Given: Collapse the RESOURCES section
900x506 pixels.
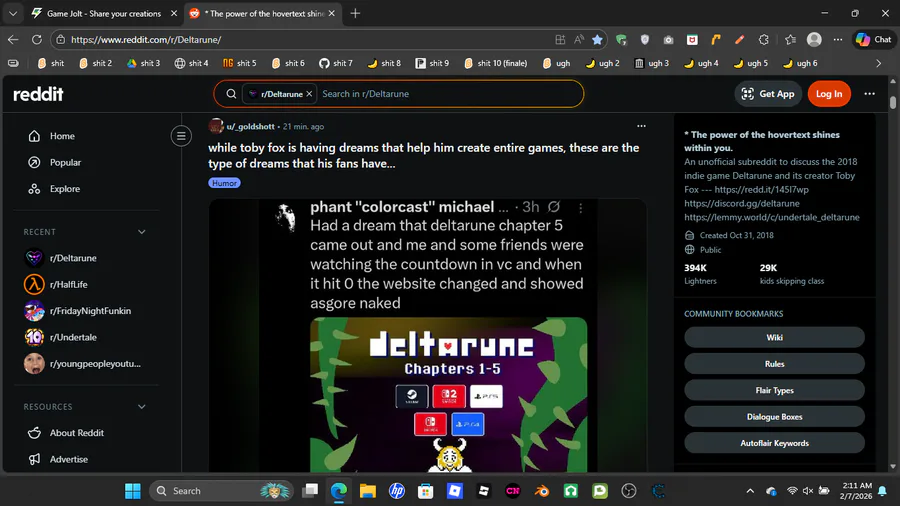Looking at the screenshot, I should (141, 407).
